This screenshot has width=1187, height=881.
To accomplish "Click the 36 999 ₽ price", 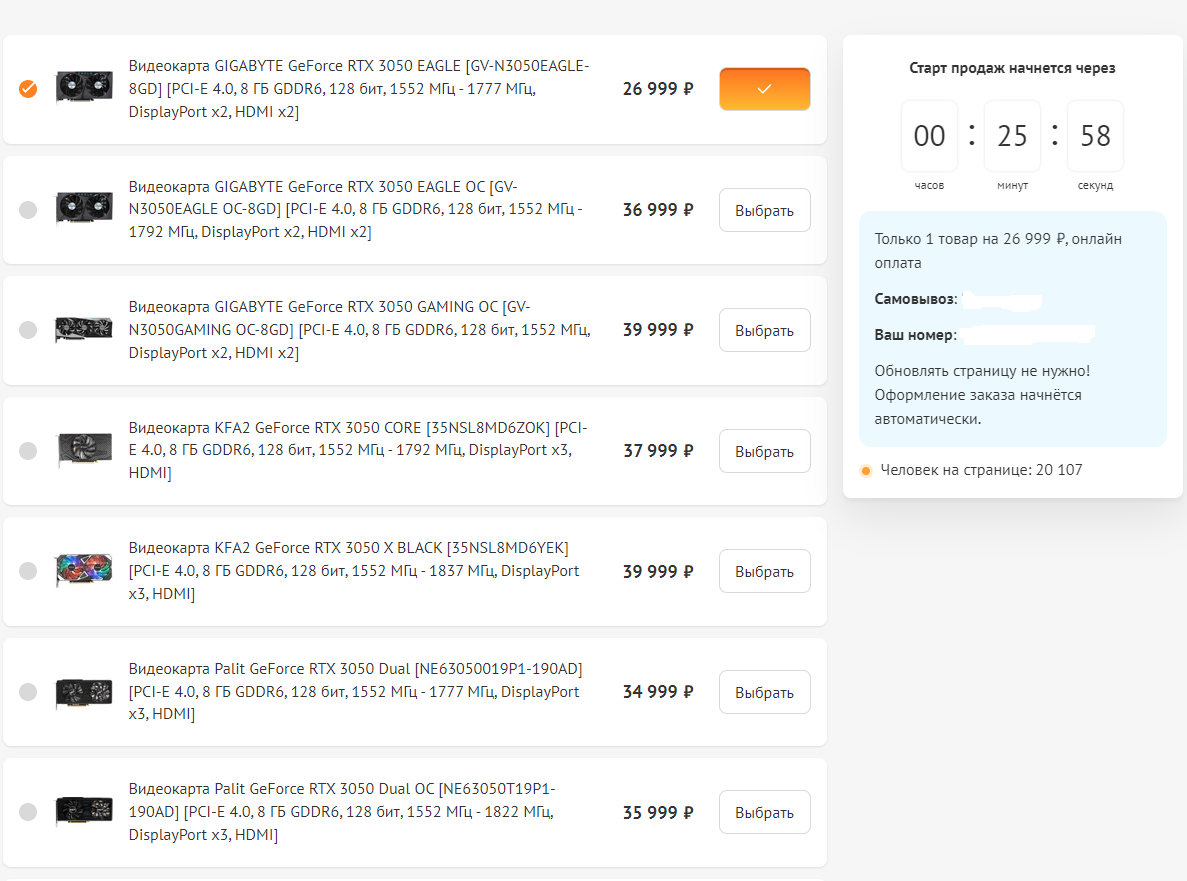I will pos(658,210).
